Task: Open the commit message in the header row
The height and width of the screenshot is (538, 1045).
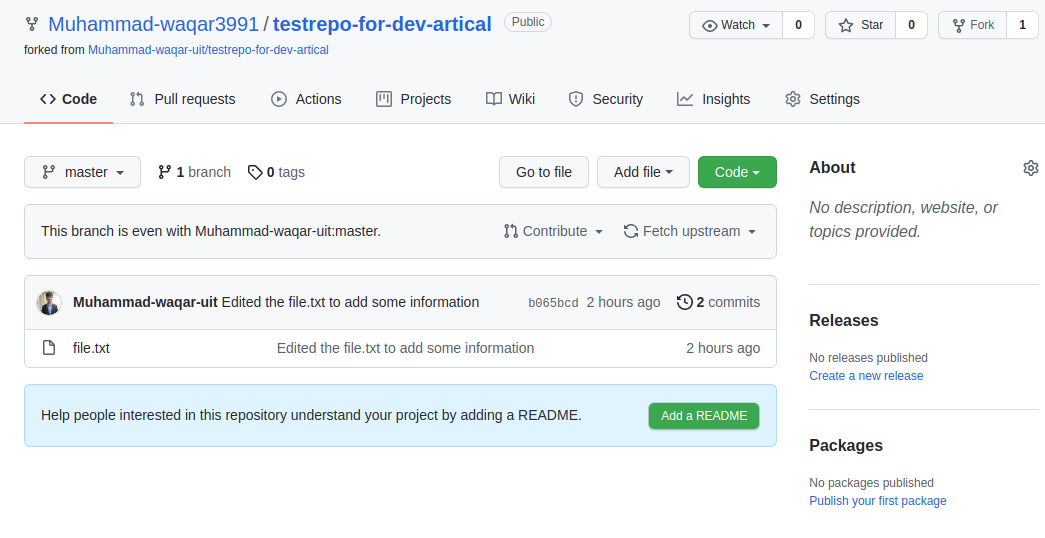Action: pyautogui.click(x=351, y=302)
